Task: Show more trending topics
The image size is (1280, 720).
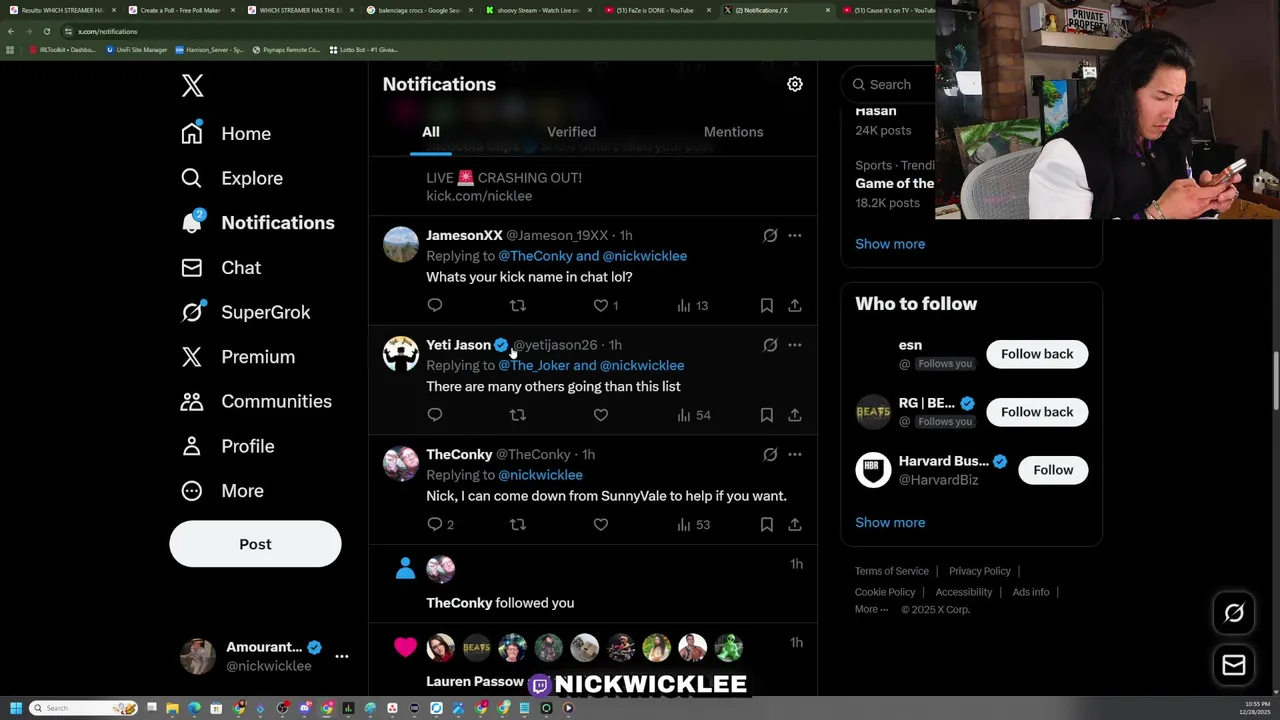Action: [890, 244]
